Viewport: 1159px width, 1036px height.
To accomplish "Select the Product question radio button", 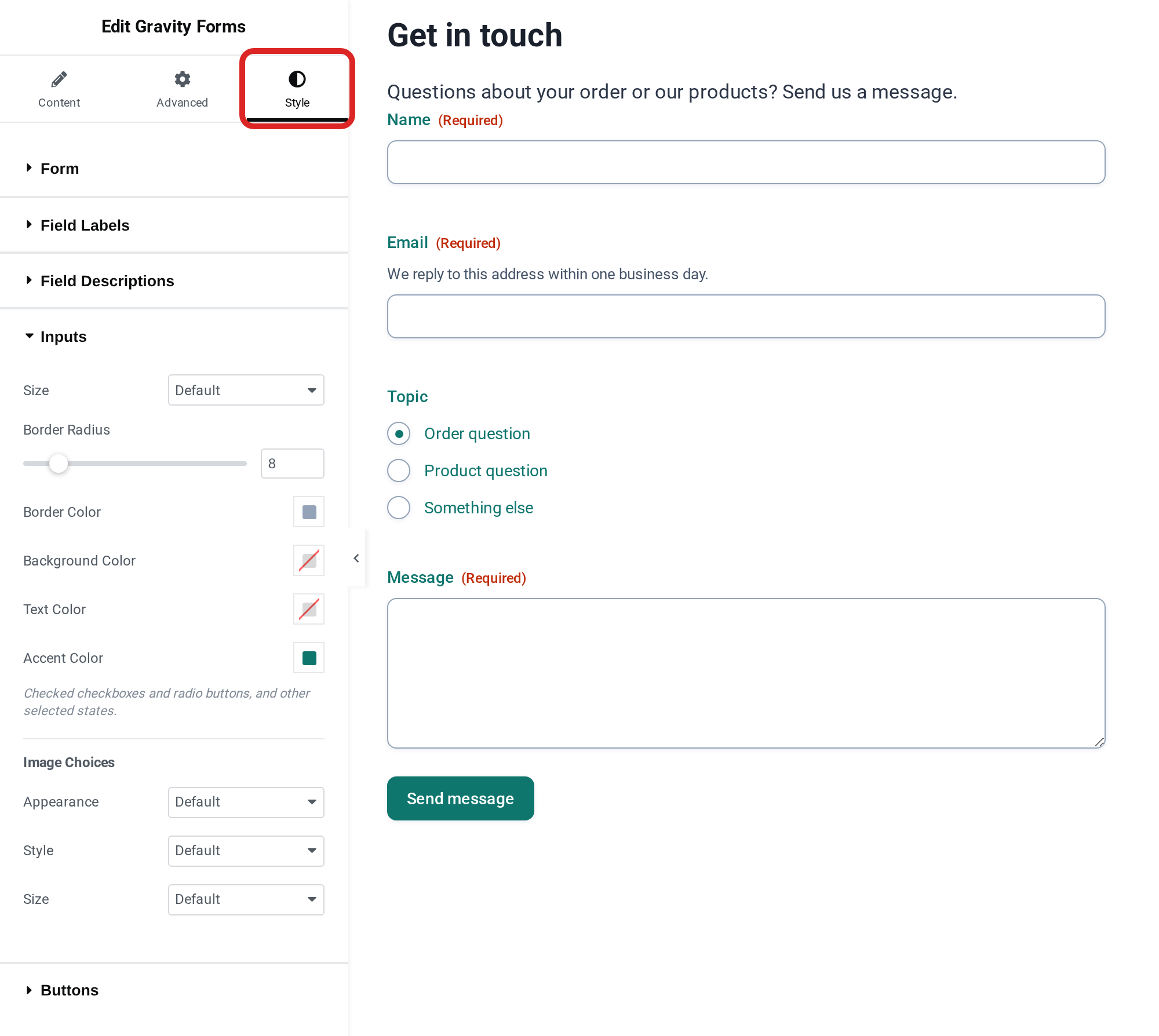I will point(399,470).
